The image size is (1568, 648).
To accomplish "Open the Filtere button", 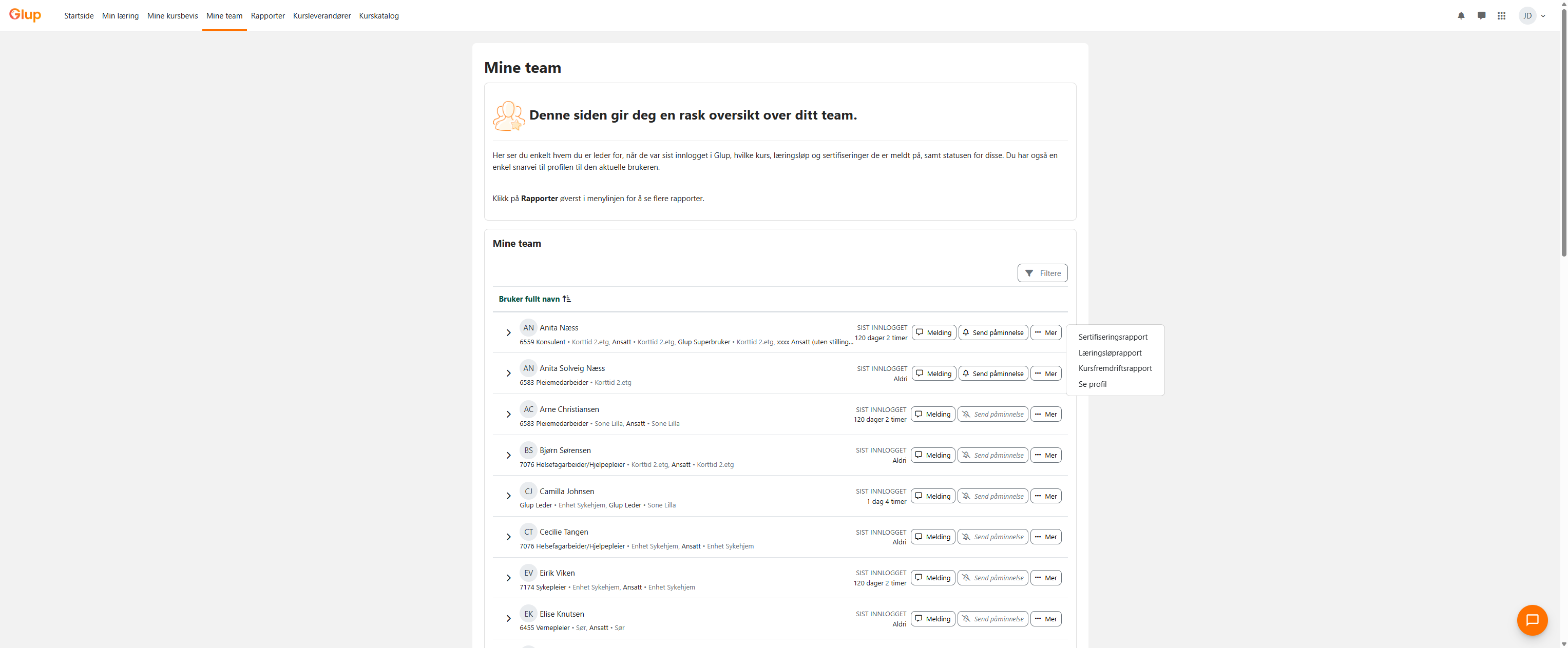I will click(1042, 273).
